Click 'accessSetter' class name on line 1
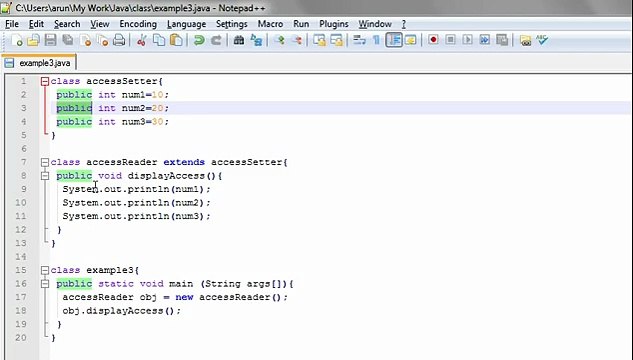633x360 pixels. point(122,81)
